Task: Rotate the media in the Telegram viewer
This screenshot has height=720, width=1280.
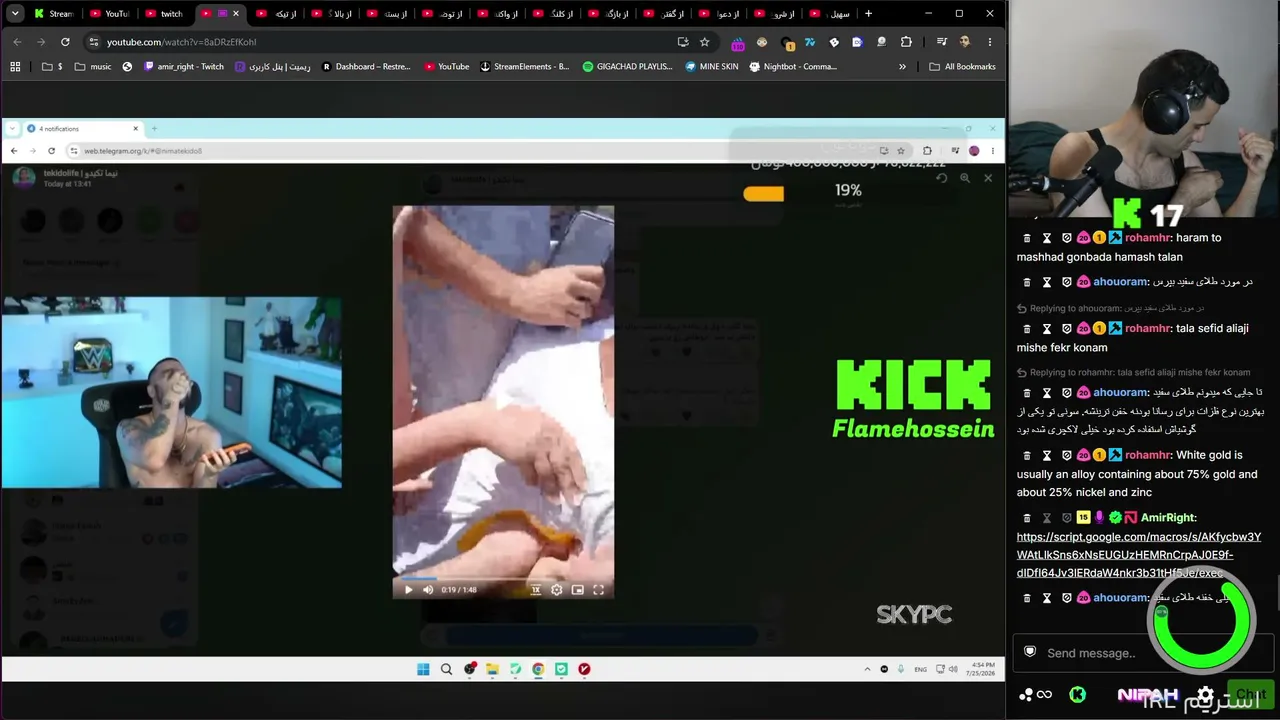Action: pos(941,178)
